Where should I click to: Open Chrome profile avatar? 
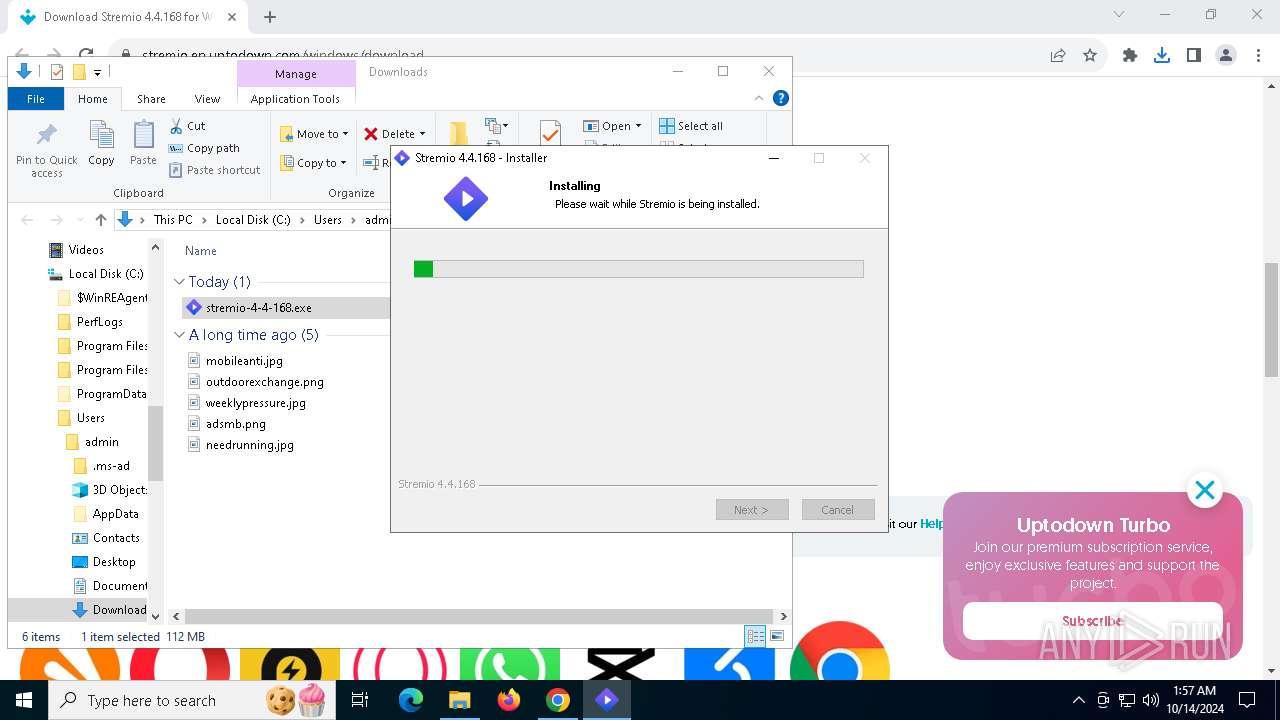point(1226,56)
